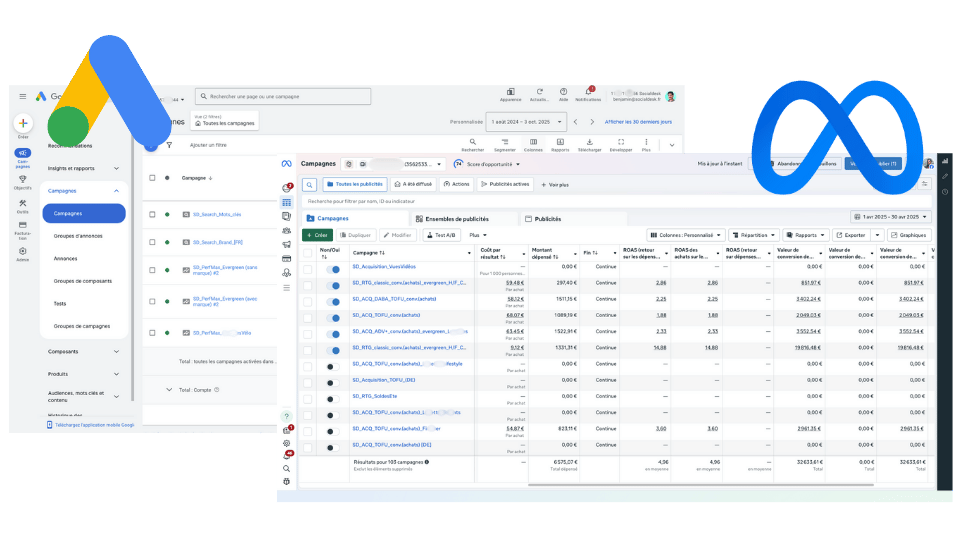Expand Total : Compte row in Google Ads
Image resolution: width=960 pixels, height=540 pixels.
169,389
